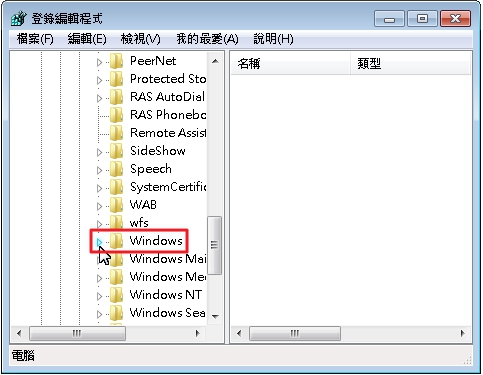The image size is (483, 375).
Task: Click the SideShow folder icon
Action: [x=117, y=151]
